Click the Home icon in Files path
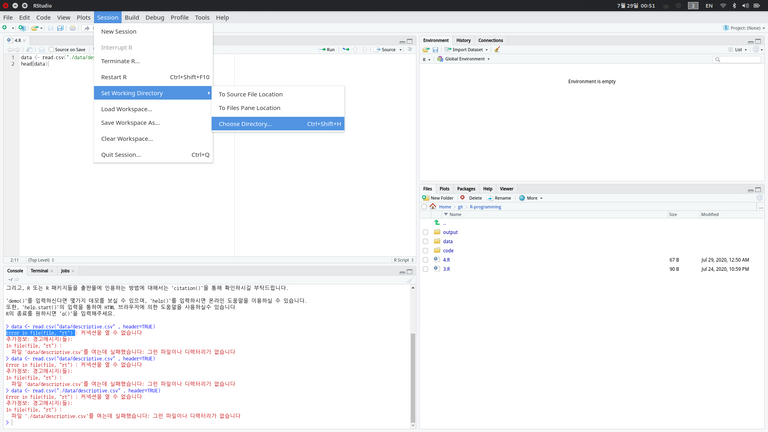The height and width of the screenshot is (432, 768). point(432,207)
